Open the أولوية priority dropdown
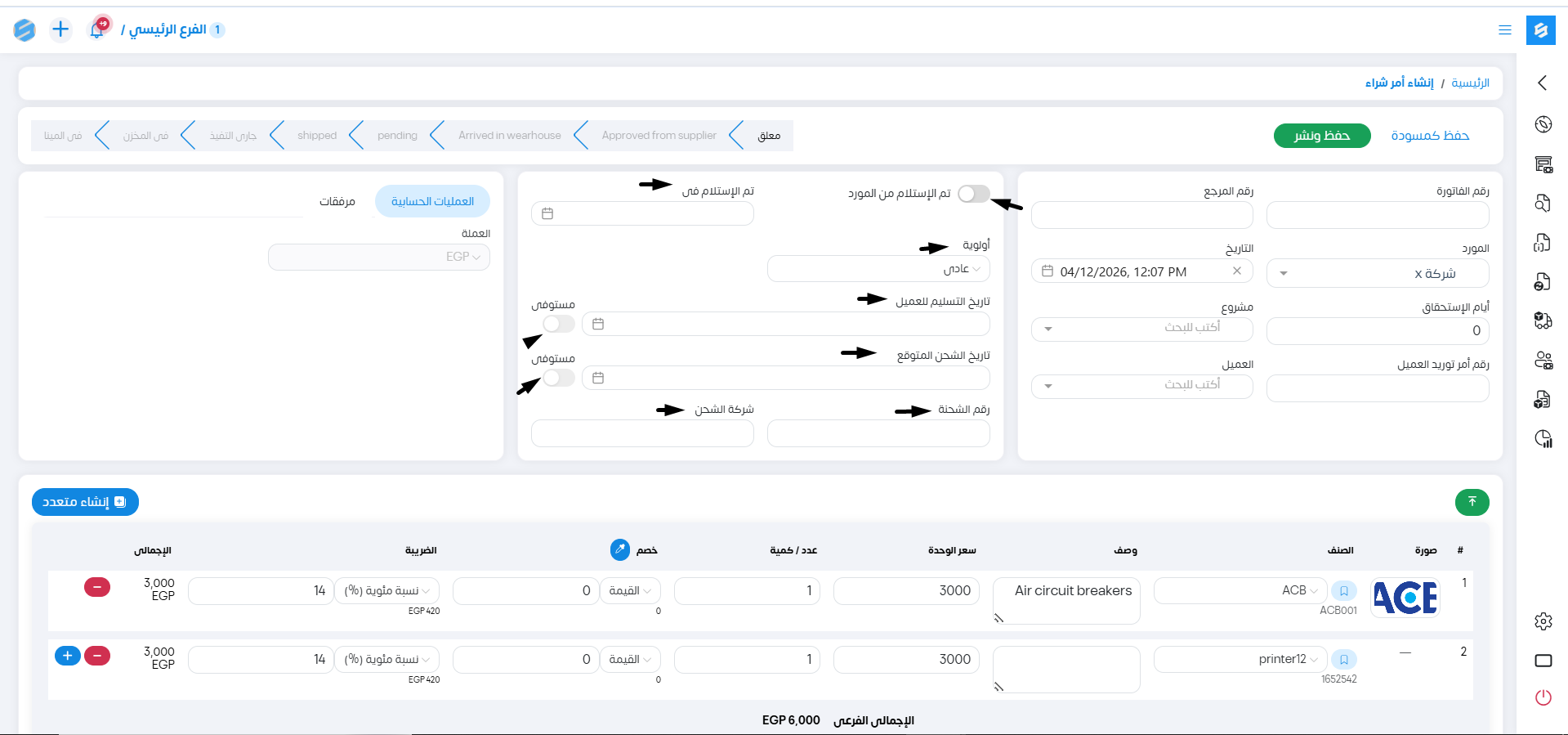Viewport: 1568px width, 735px height. pyautogui.click(x=878, y=269)
